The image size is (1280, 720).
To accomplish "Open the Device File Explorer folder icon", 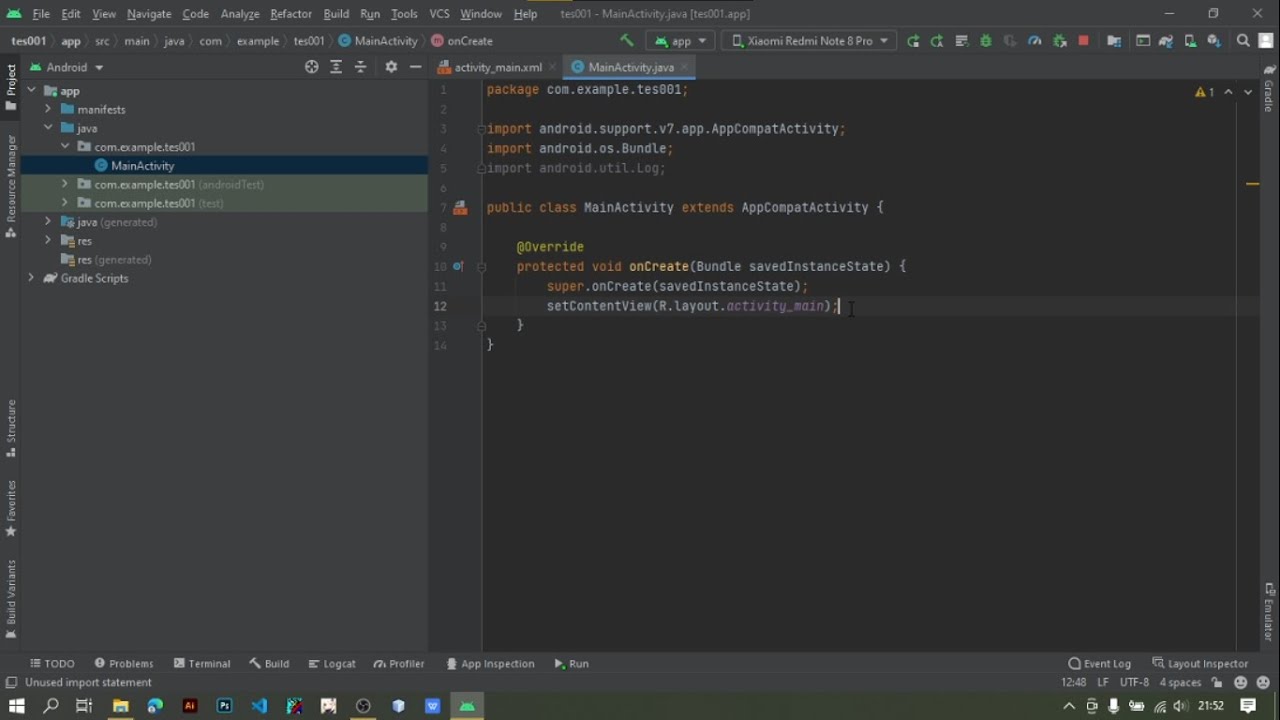I will pos(1114,41).
